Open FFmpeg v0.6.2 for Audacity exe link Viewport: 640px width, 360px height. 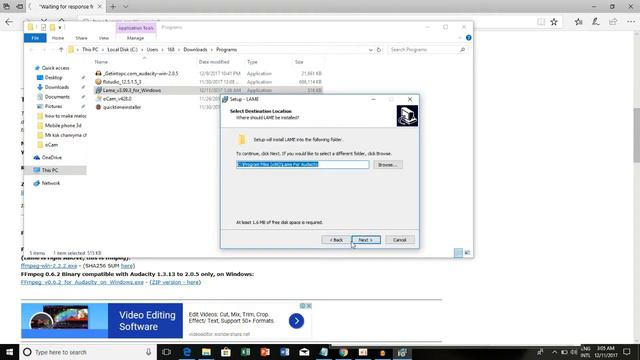pos(82,282)
